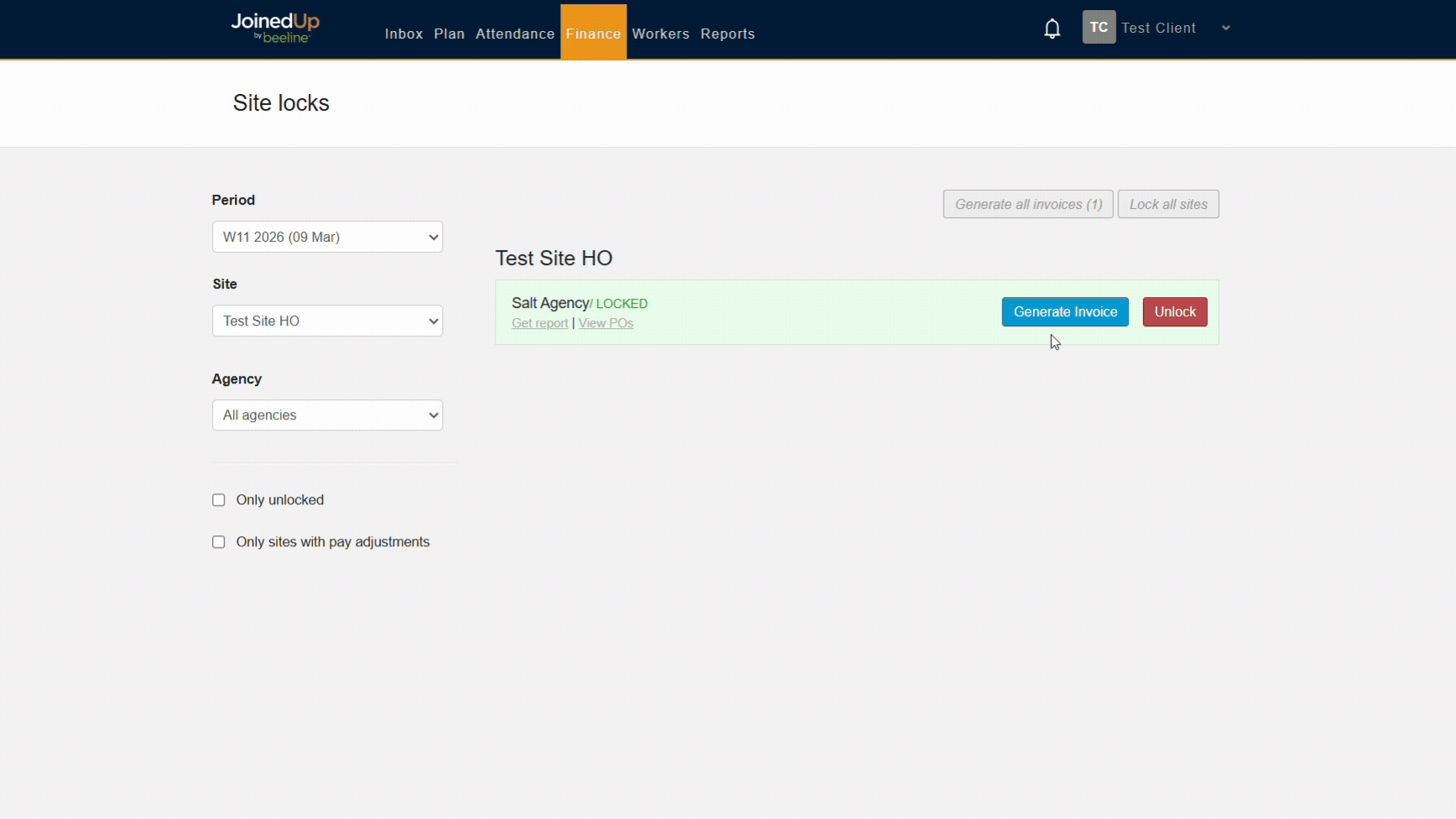The height and width of the screenshot is (819, 1456).
Task: Tick Only sites with pay adjustments
Action: point(219,542)
